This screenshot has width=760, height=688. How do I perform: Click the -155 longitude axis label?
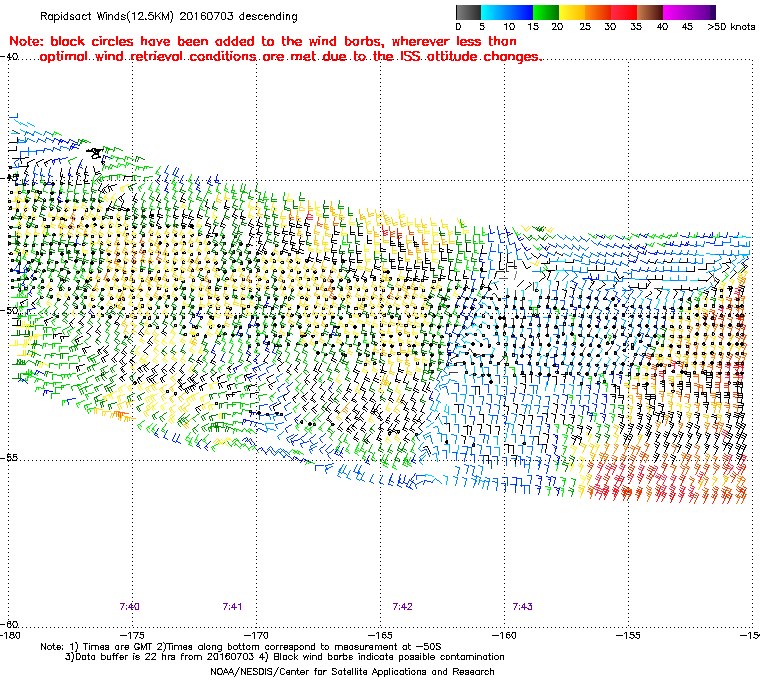pyautogui.click(x=629, y=635)
